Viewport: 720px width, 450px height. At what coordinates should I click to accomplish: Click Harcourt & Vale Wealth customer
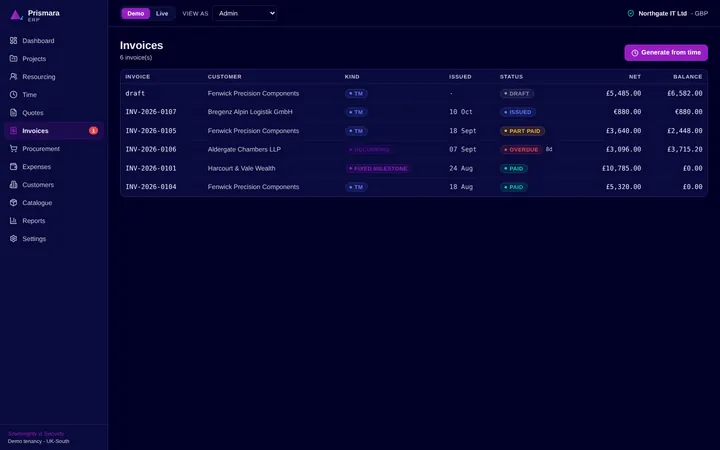coord(242,168)
